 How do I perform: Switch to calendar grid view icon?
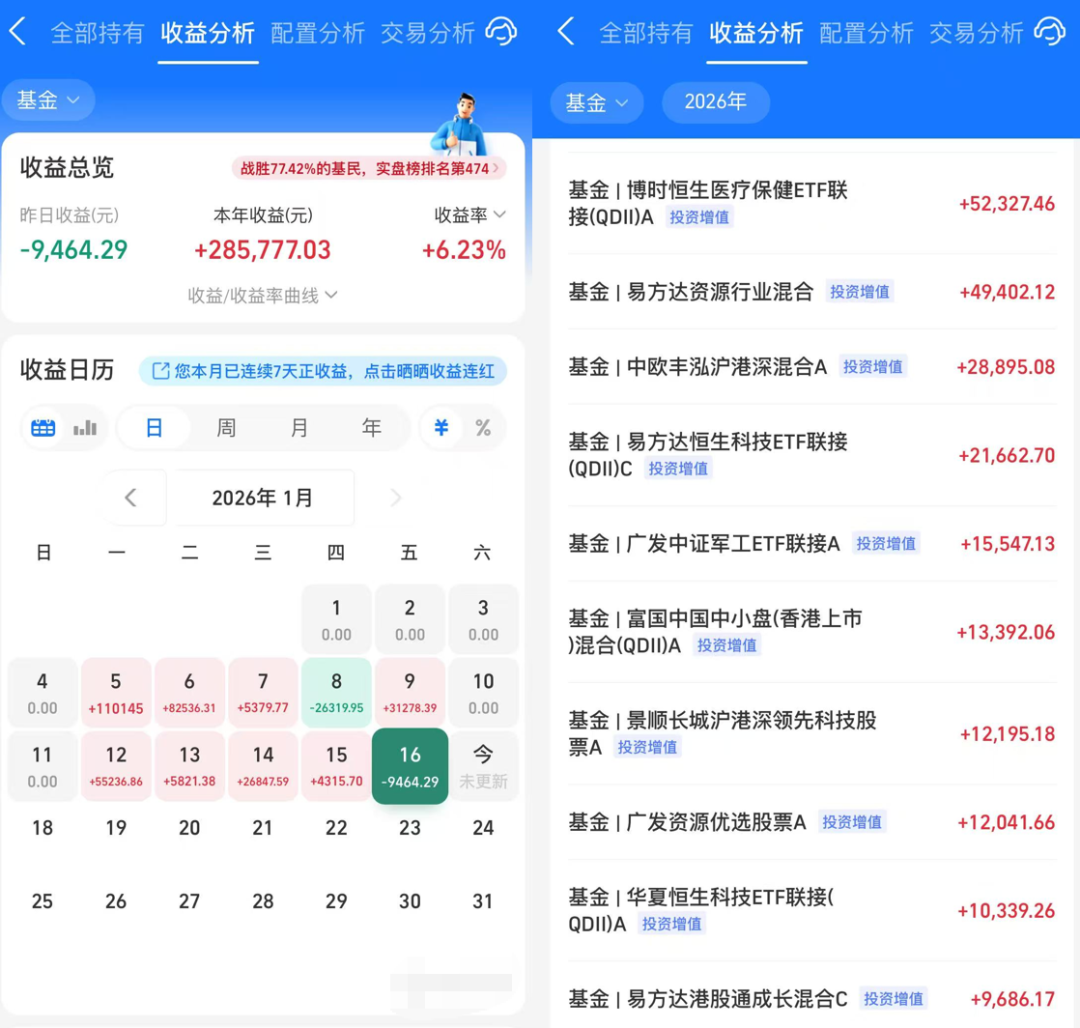tap(43, 428)
